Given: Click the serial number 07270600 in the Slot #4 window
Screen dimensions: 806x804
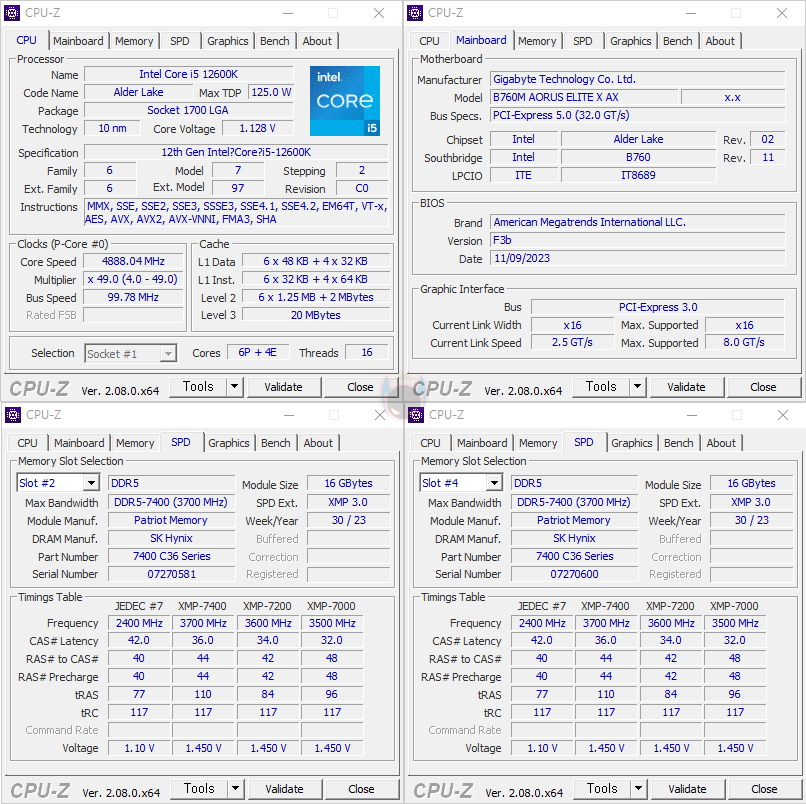Looking at the screenshot, I should point(574,574).
